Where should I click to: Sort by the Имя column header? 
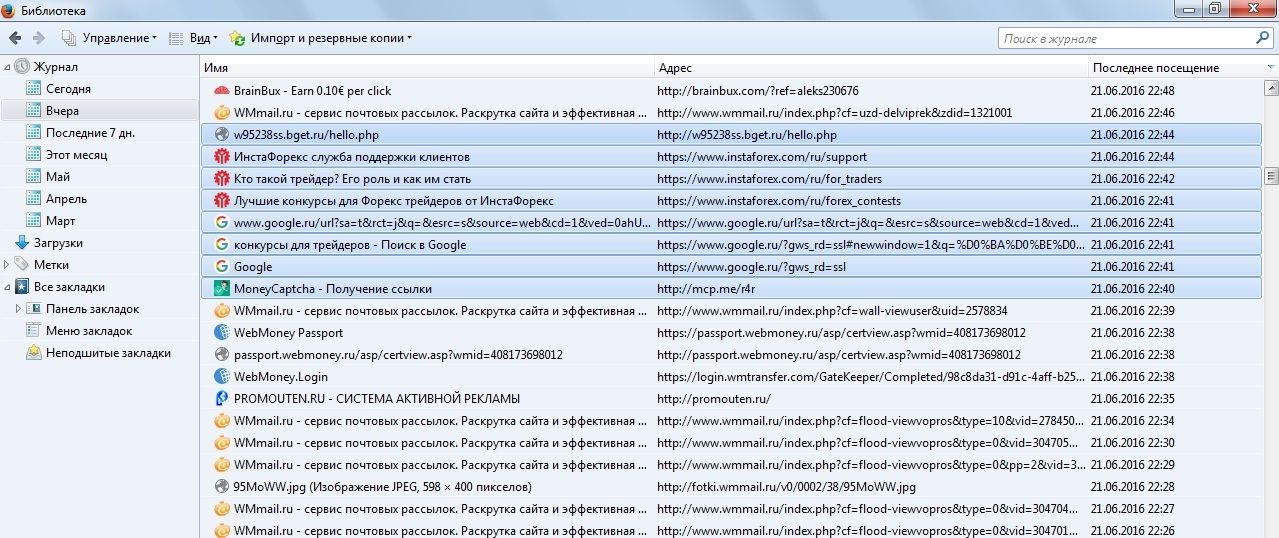[427, 68]
